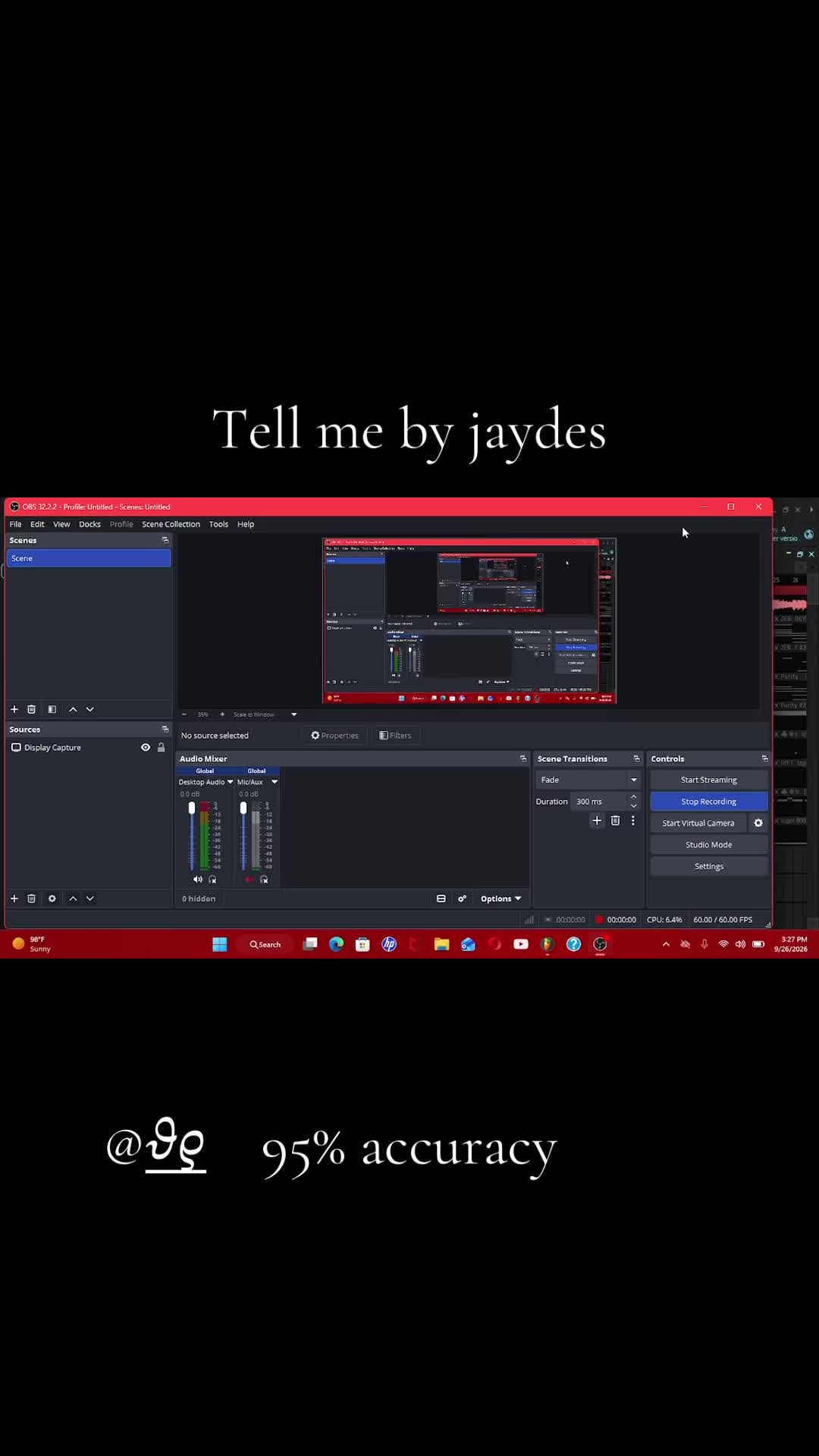819x1456 pixels.
Task: Delete source with Sources trash icon
Action: pyautogui.click(x=32, y=899)
